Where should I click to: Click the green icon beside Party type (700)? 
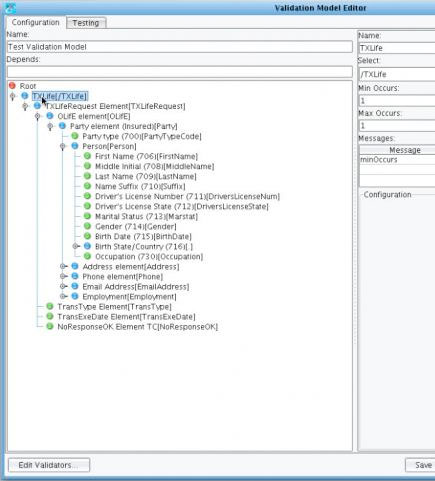coord(75,136)
